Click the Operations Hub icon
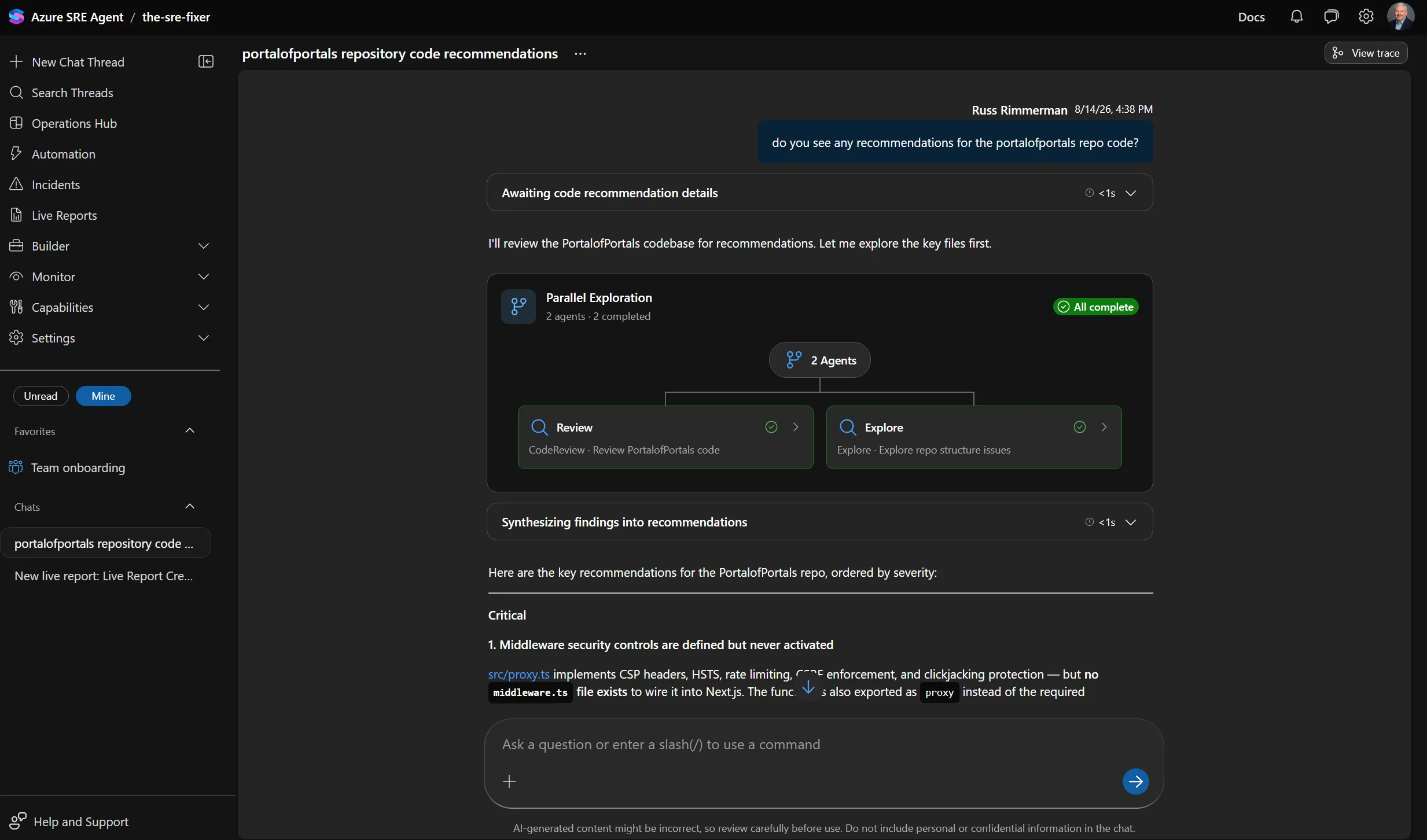This screenshot has width=1427, height=840. coord(16,123)
